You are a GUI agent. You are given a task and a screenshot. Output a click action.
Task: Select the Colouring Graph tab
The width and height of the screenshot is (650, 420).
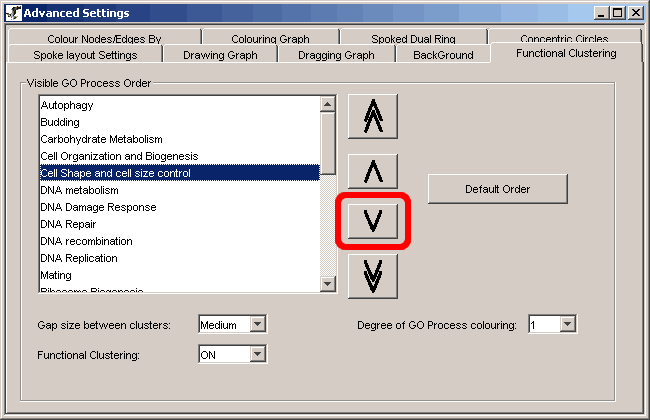(270, 39)
